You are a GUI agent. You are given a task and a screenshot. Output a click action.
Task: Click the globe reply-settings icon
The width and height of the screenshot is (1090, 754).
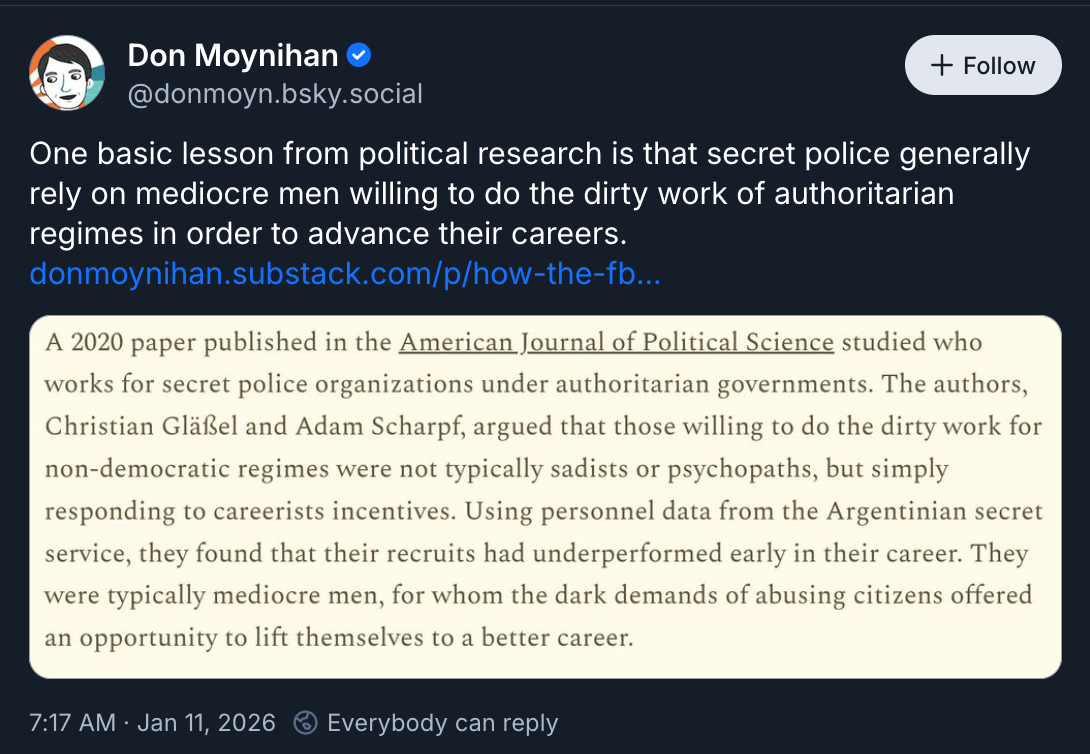pos(306,722)
